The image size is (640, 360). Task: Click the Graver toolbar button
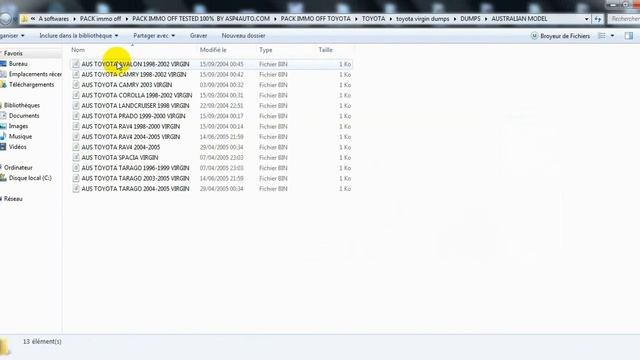198,36
